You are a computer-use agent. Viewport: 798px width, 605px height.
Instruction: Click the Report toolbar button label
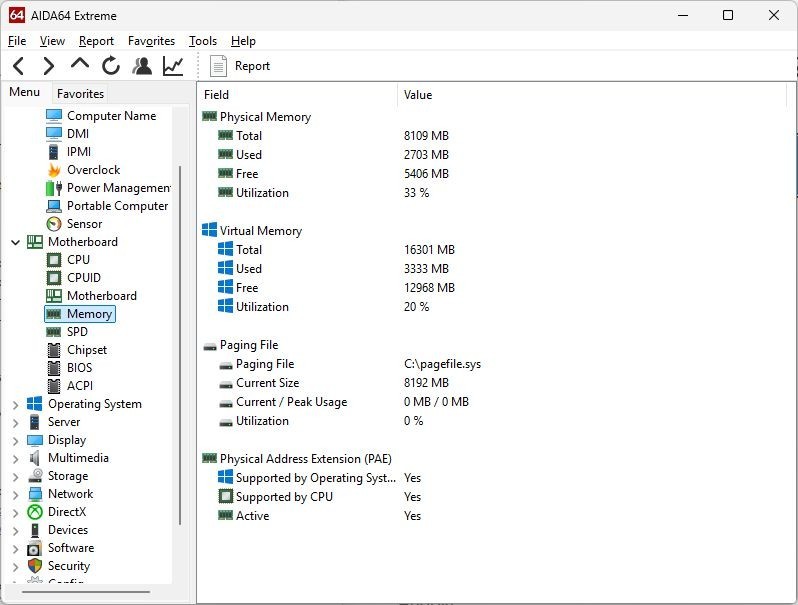tap(252, 66)
